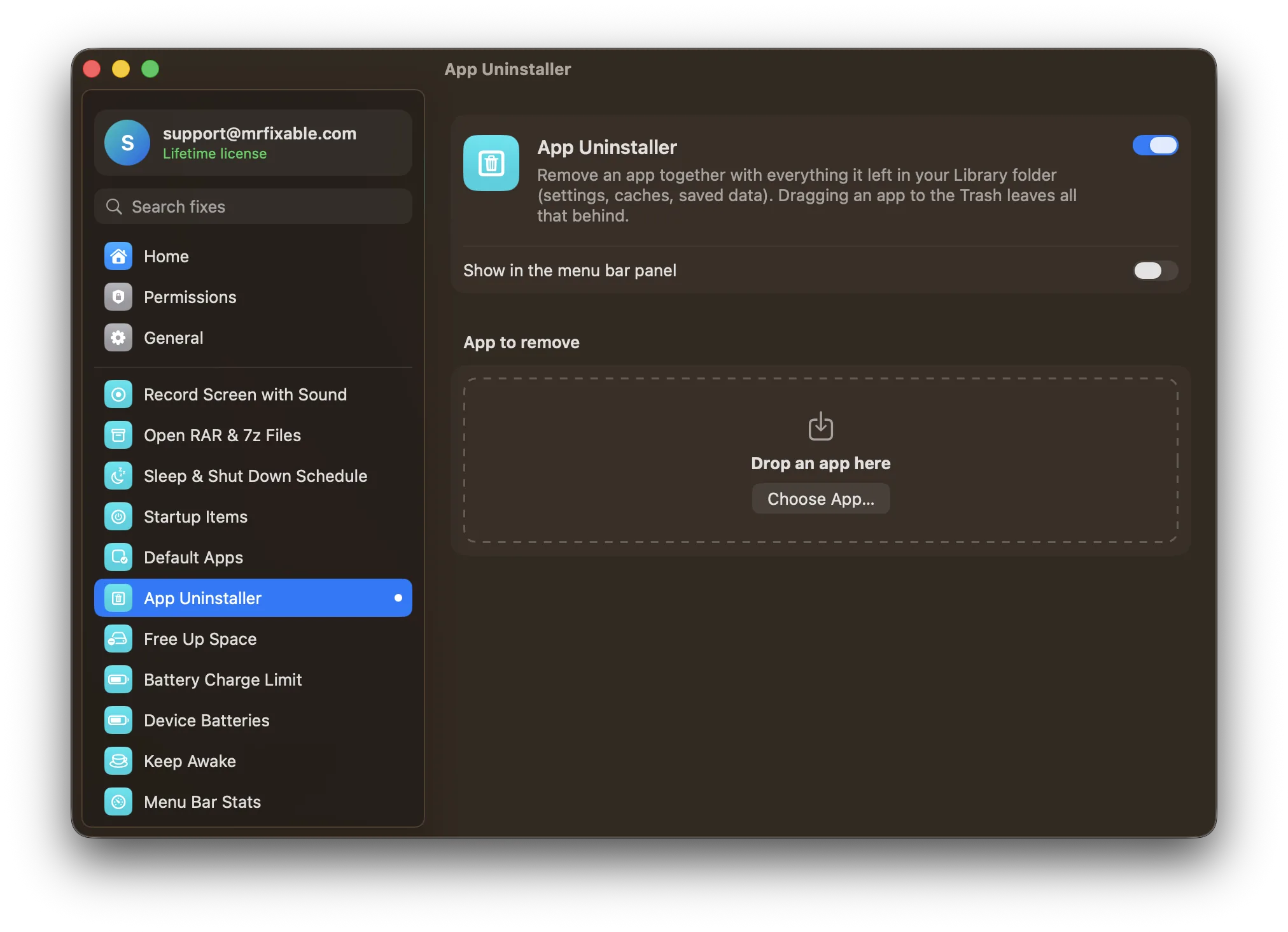Click the large trash icon in header card
The height and width of the screenshot is (932, 1288).
click(x=491, y=163)
